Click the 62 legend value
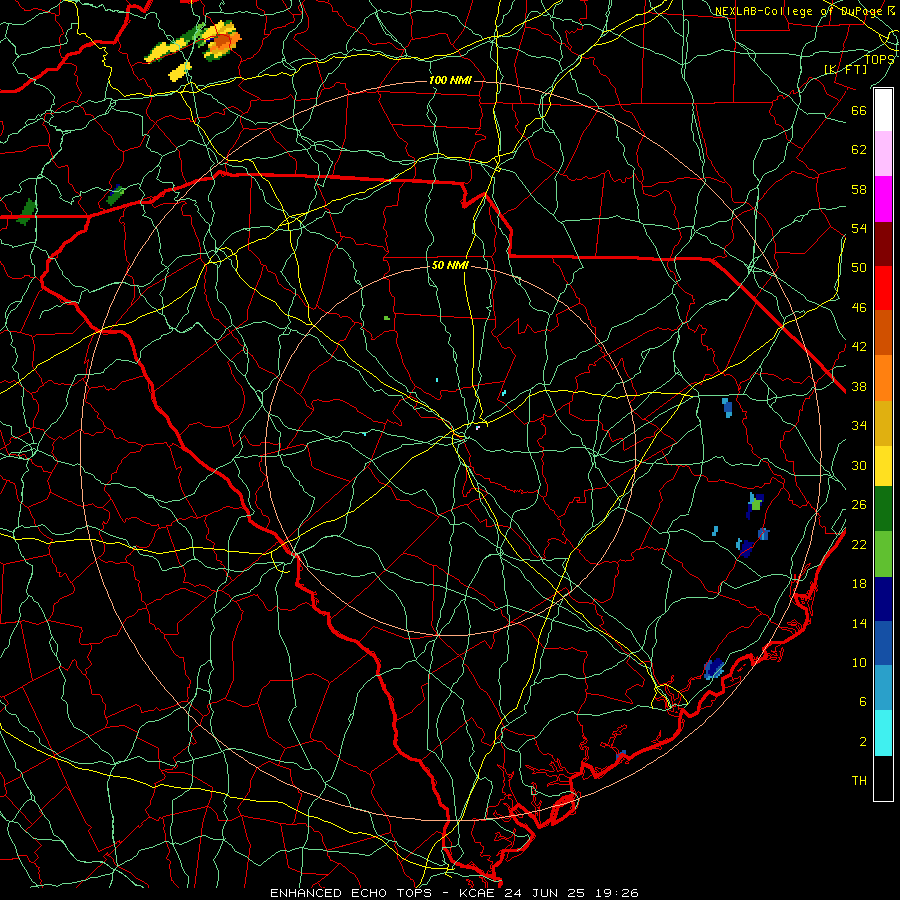This screenshot has width=900, height=900. tap(859, 149)
